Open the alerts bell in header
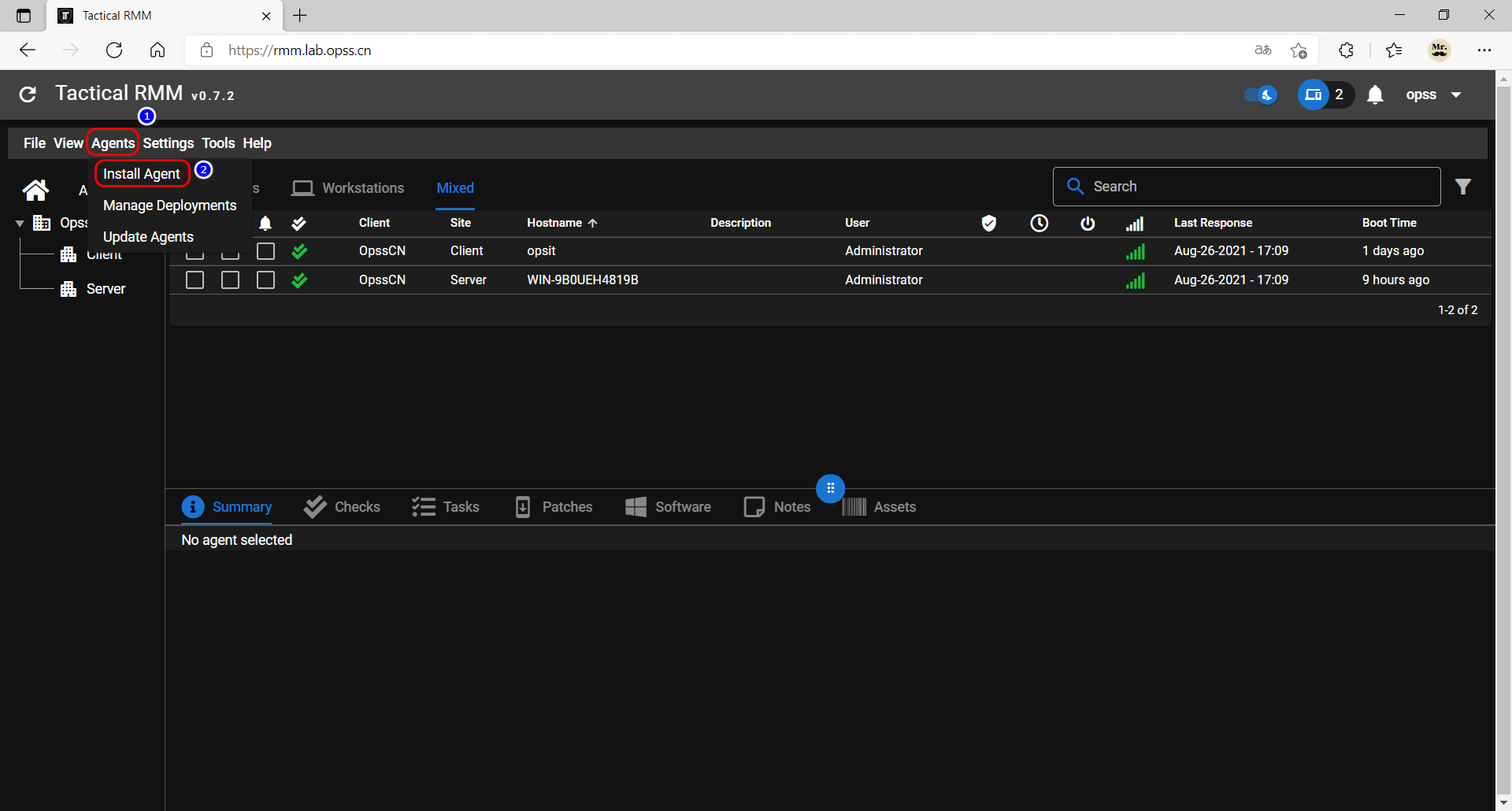1512x811 pixels. pyautogui.click(x=1375, y=95)
